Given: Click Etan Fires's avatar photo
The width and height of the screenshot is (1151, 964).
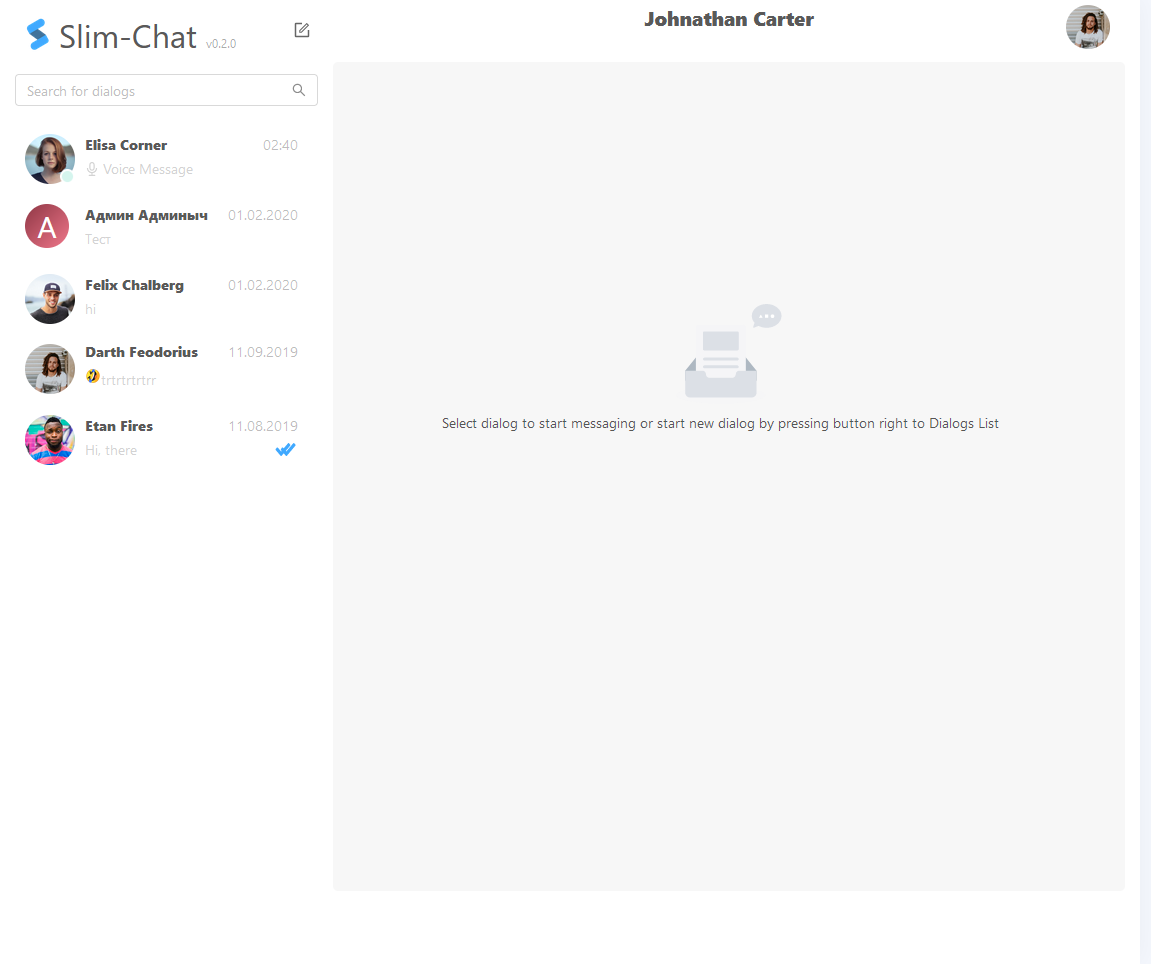Looking at the screenshot, I should pos(50,440).
